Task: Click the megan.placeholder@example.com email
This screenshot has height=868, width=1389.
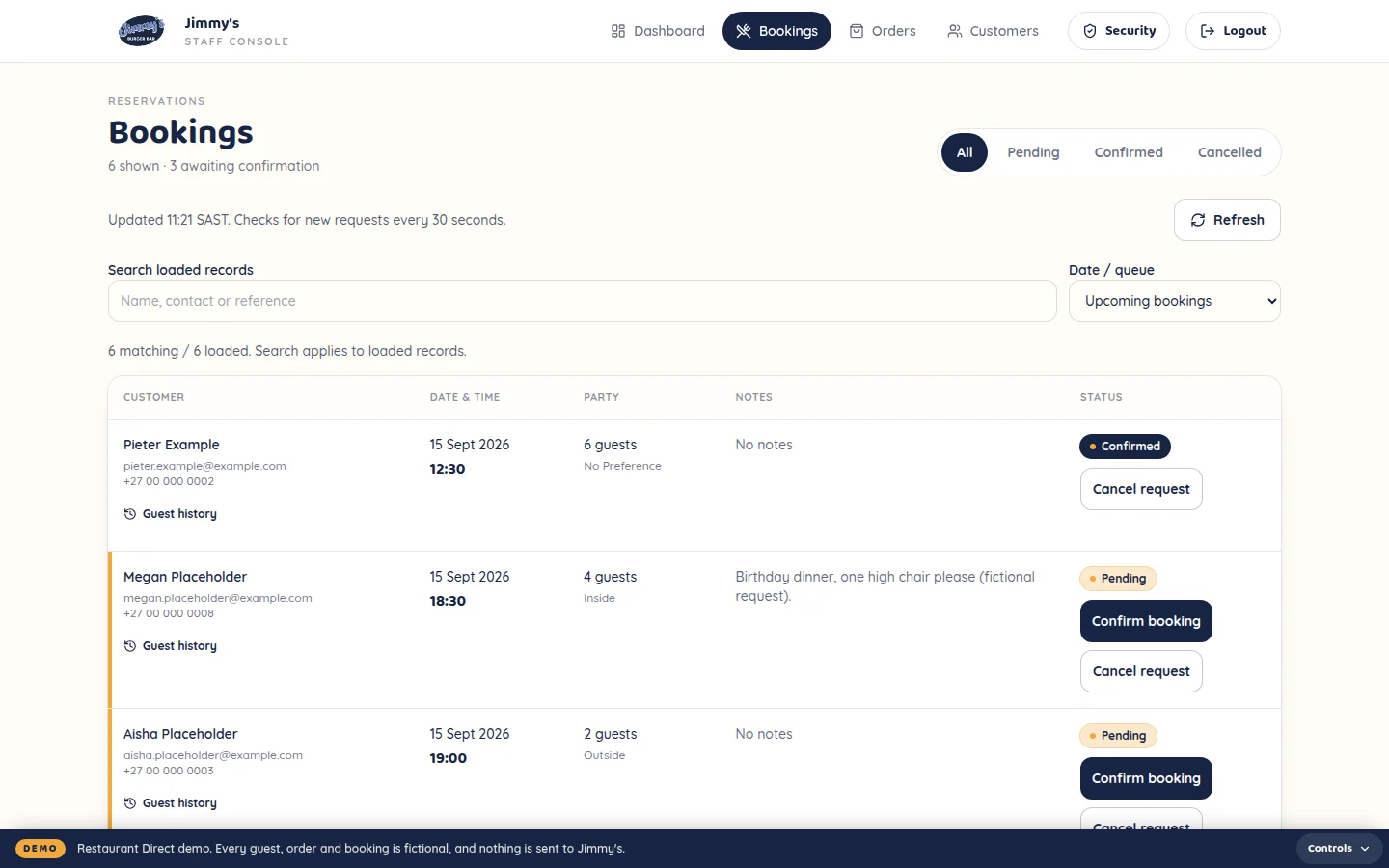Action: 218,598
